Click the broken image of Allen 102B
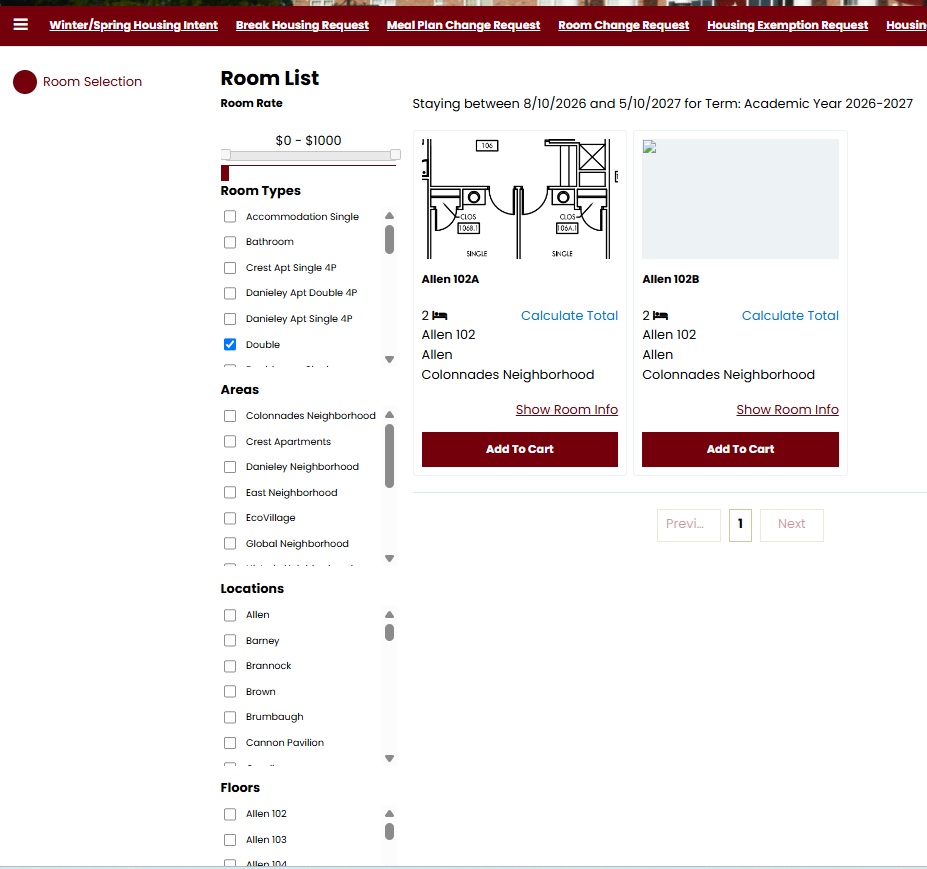Screen dimensions: 927x869 click(740, 199)
